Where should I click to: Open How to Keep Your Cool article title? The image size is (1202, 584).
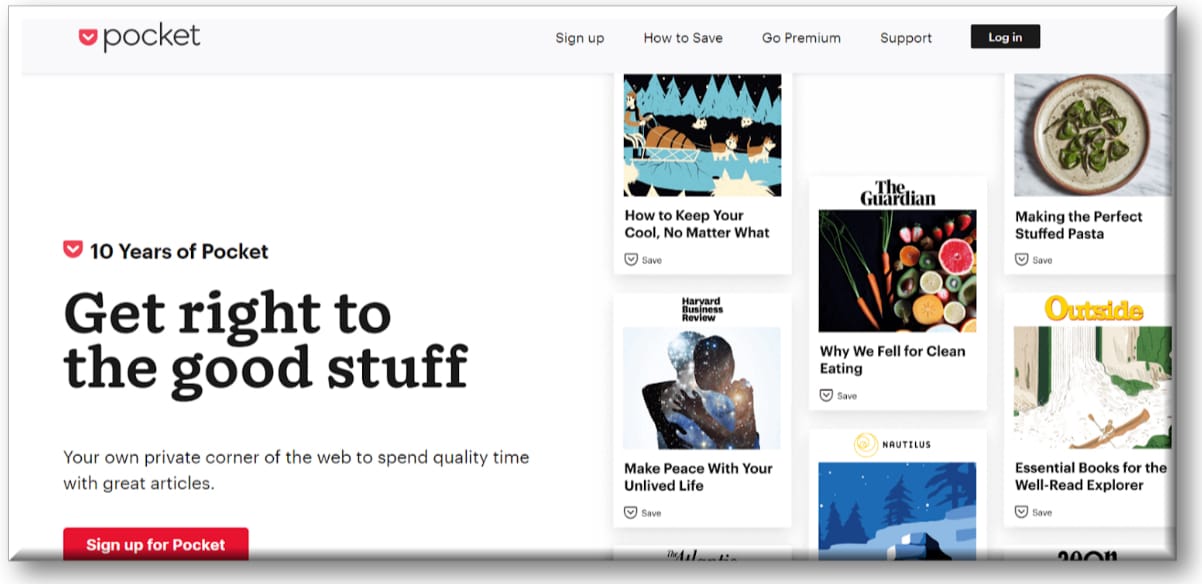[x=697, y=224]
